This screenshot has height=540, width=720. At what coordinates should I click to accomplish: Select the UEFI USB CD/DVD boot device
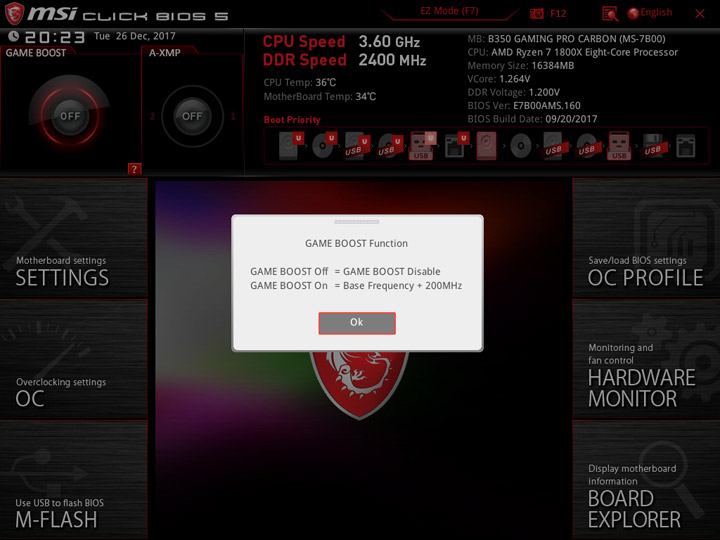point(389,146)
